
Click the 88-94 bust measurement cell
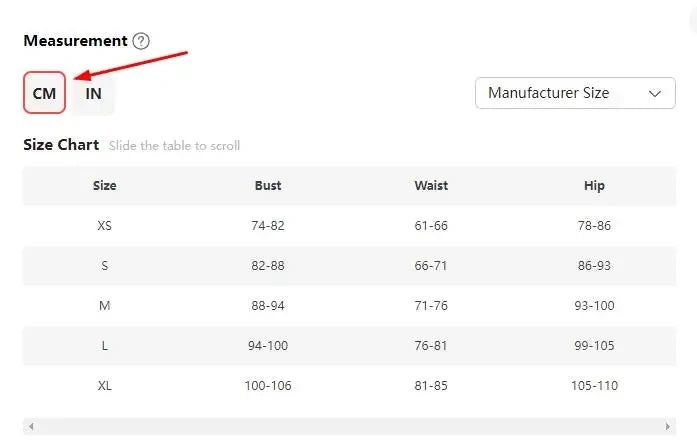tap(268, 305)
